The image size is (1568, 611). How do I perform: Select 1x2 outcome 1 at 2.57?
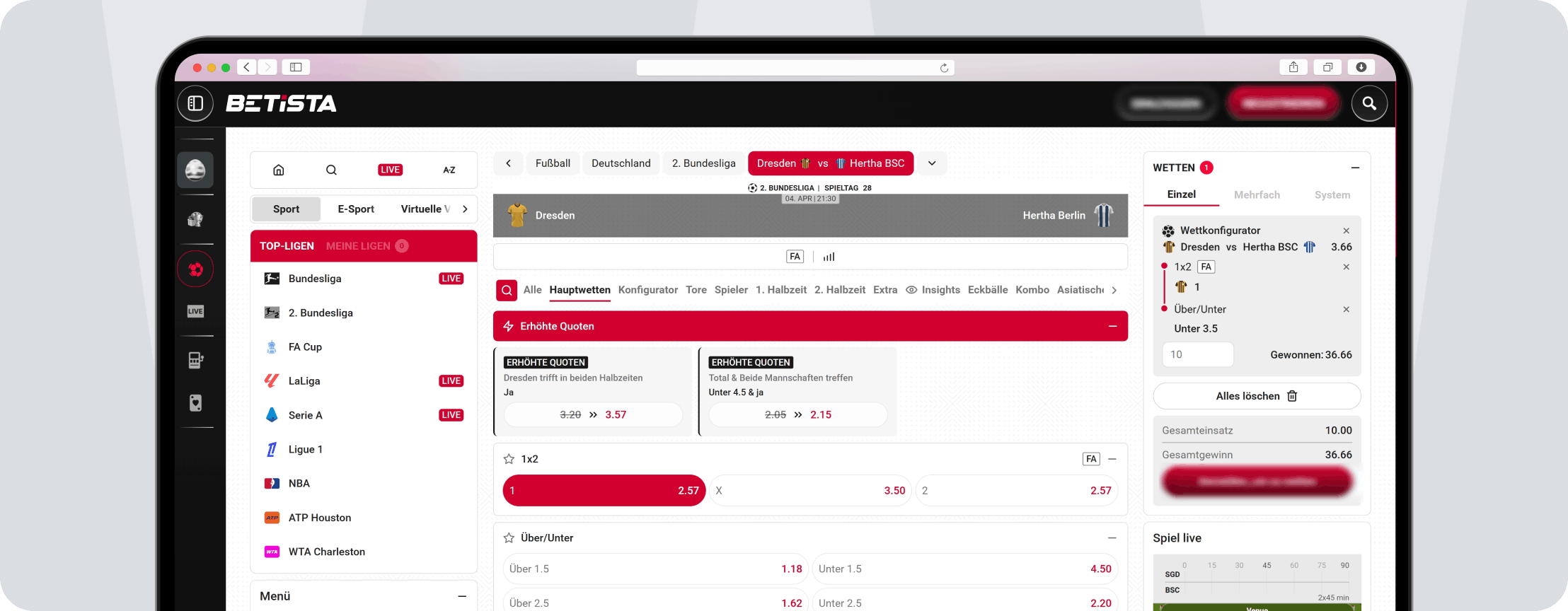point(604,490)
